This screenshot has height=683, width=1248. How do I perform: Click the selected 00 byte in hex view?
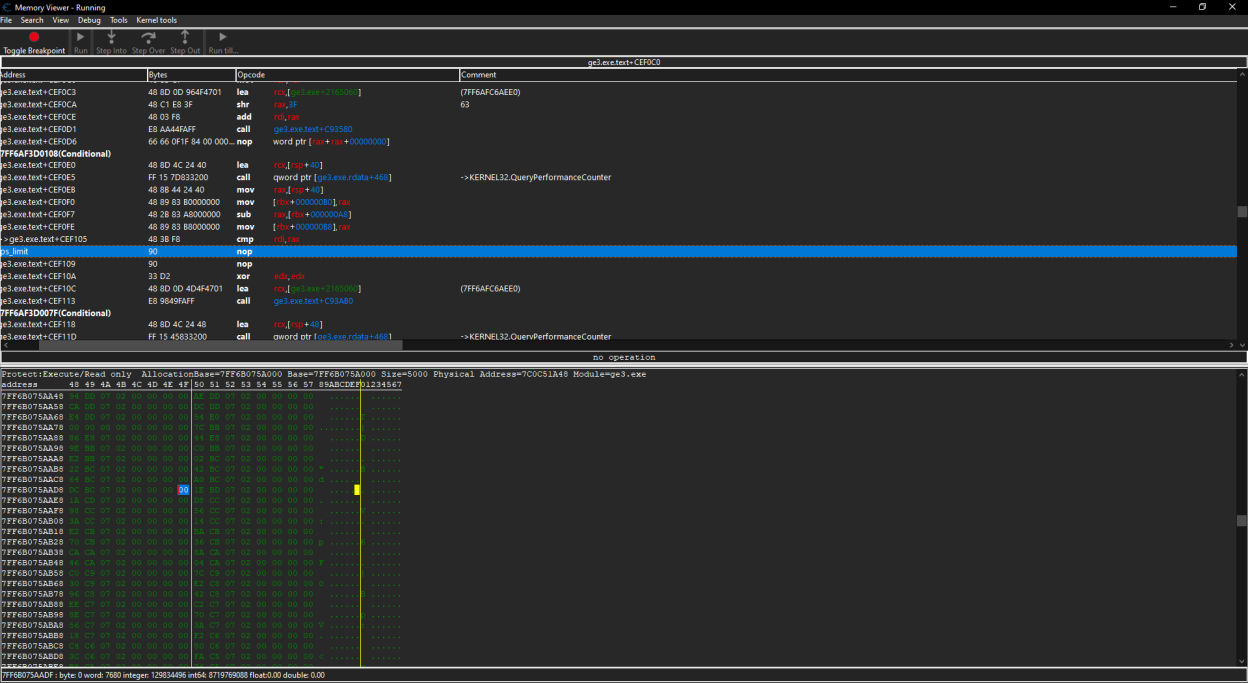coord(183,490)
